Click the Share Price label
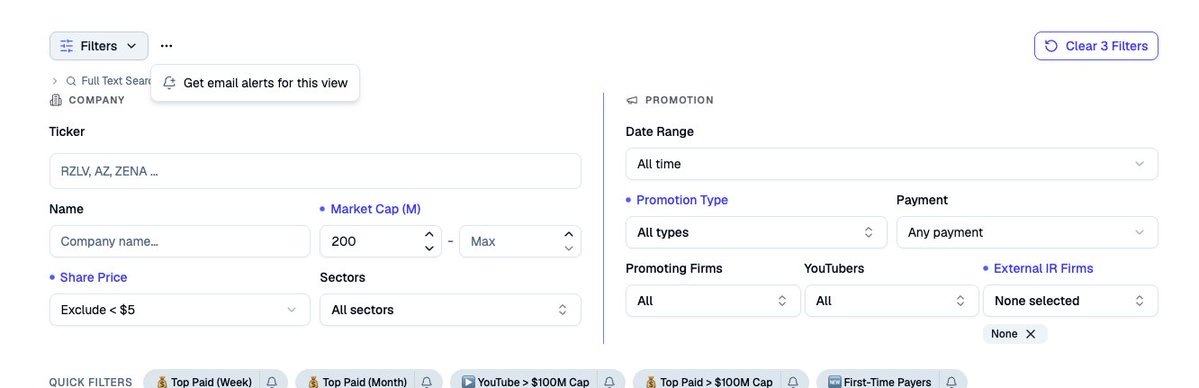This screenshot has height=388, width=1199. pos(93,277)
